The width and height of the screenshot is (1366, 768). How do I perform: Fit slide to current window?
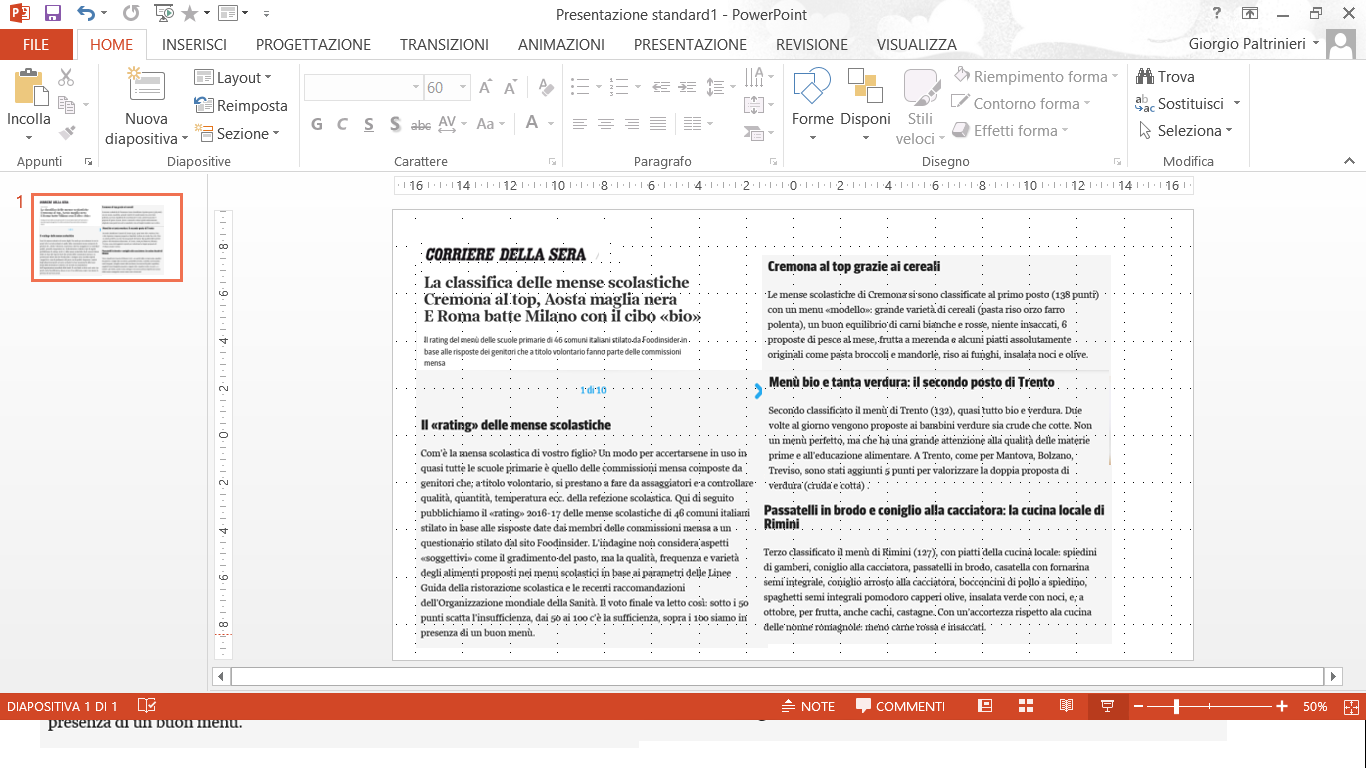[x=1352, y=706]
